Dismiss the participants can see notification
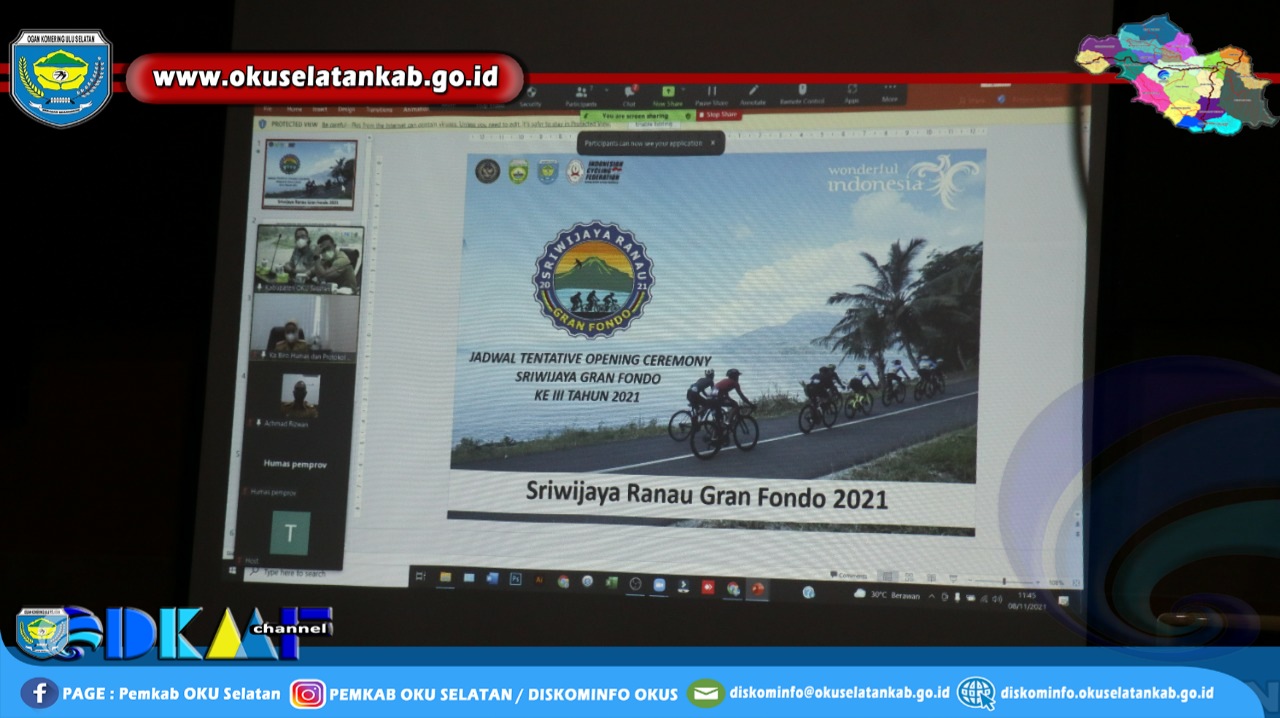 (x=712, y=143)
